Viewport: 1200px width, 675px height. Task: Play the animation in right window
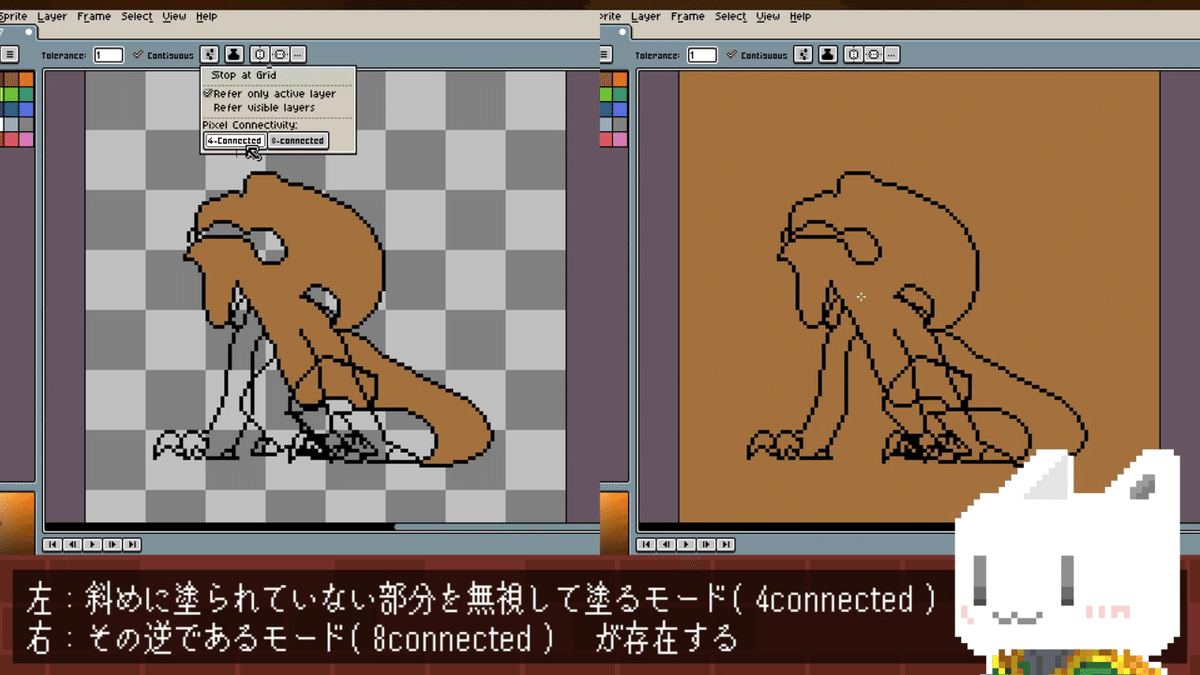pyautogui.click(x=686, y=545)
